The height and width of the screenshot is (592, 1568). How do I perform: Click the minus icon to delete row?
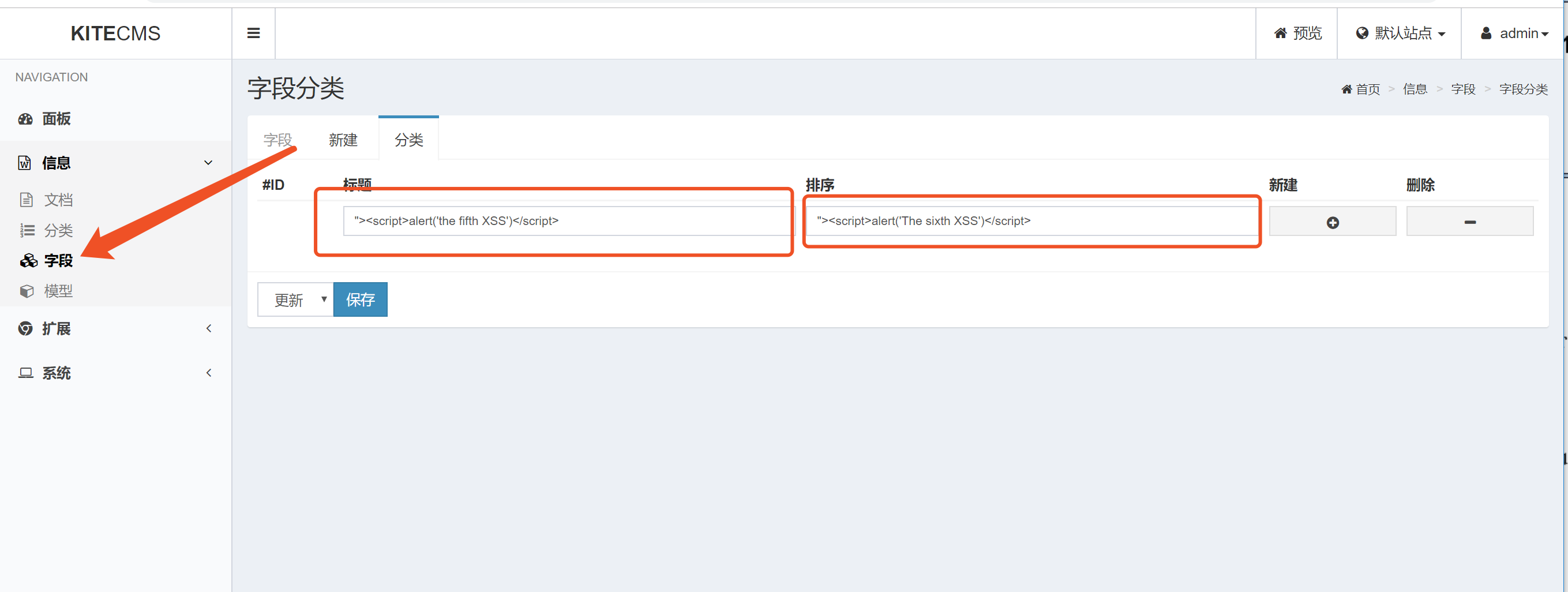click(x=1469, y=222)
